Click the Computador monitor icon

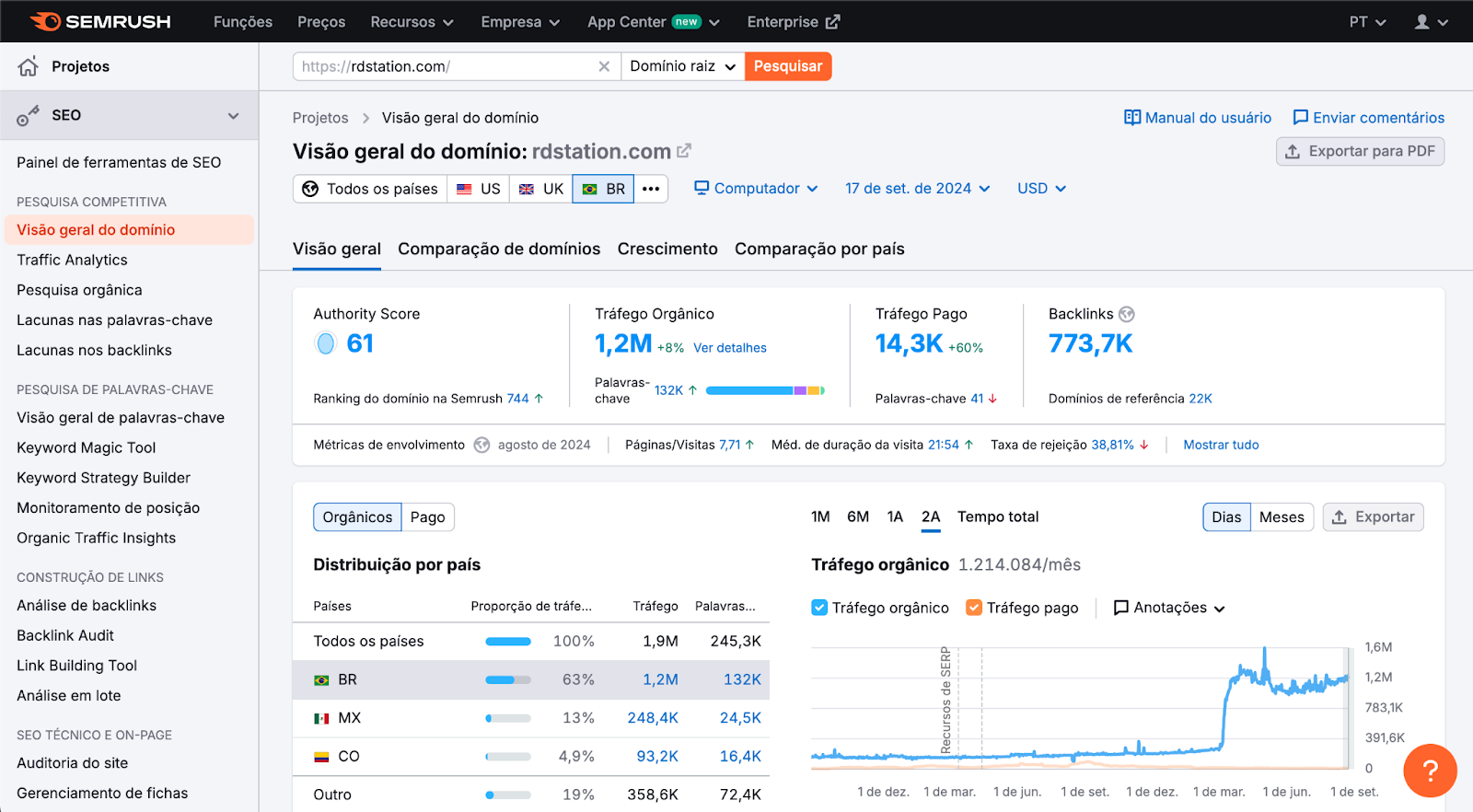click(702, 188)
